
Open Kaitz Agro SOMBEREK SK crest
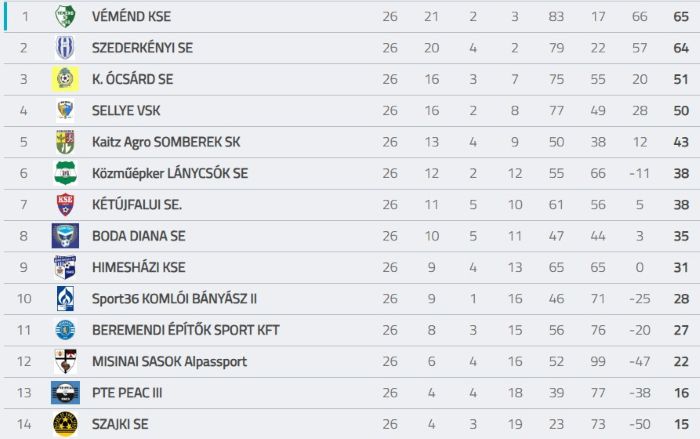[65, 142]
